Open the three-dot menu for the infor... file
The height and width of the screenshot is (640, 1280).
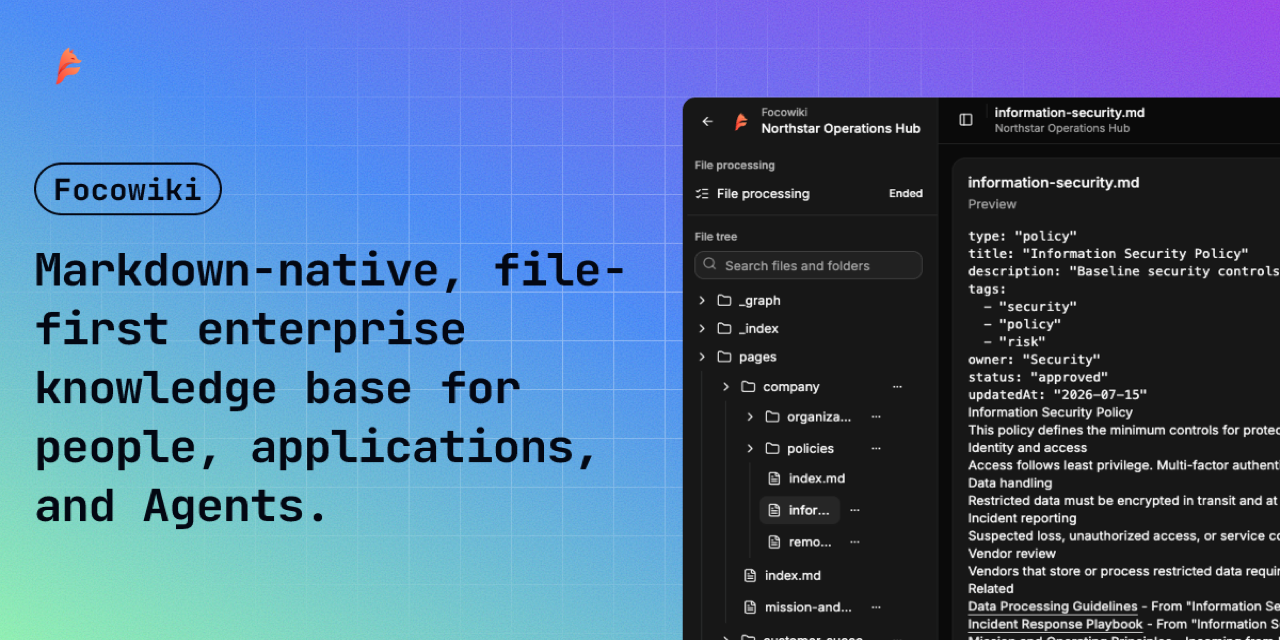pos(854,510)
